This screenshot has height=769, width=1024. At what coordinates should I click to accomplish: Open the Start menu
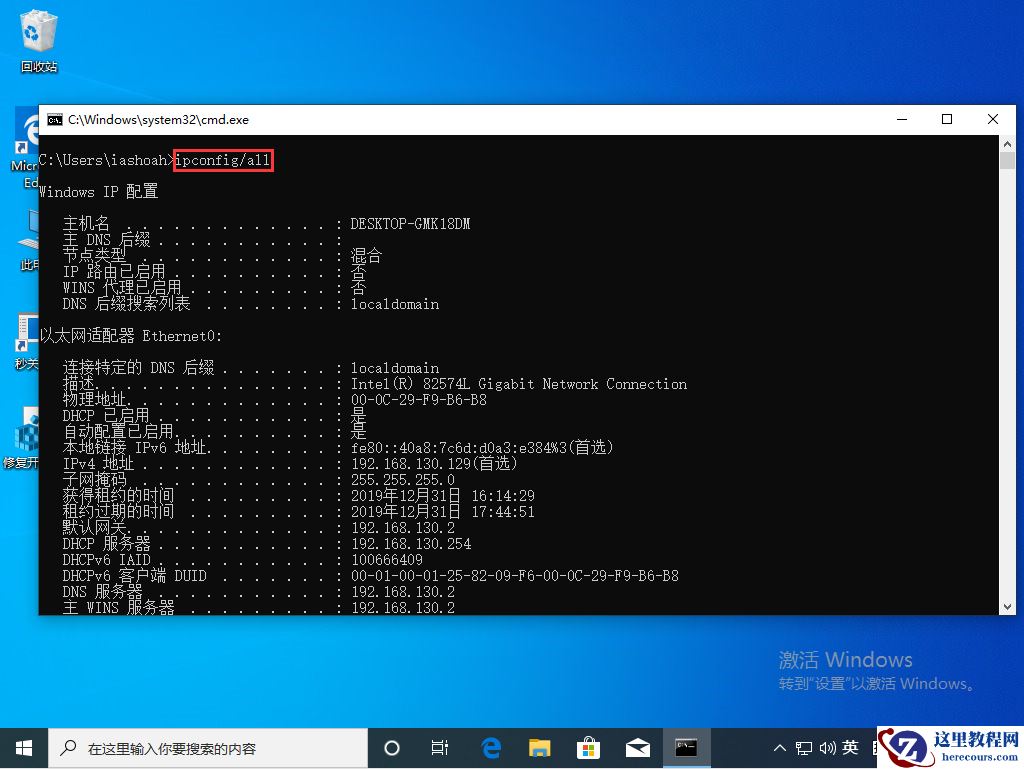(x=23, y=747)
